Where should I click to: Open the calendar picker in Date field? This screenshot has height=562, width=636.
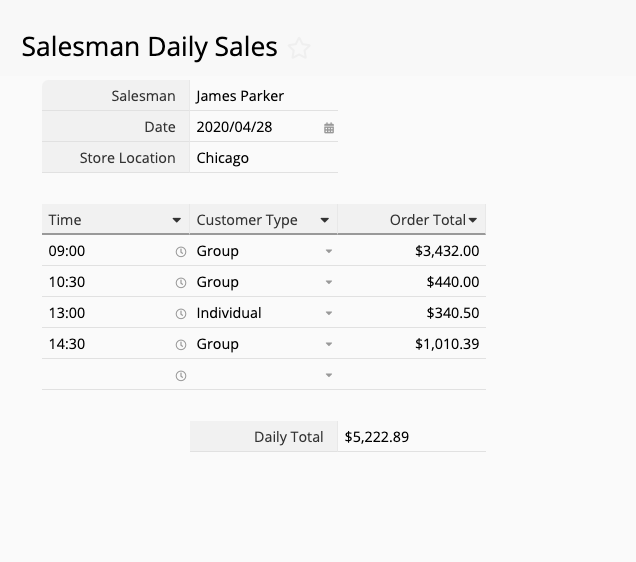(x=329, y=128)
